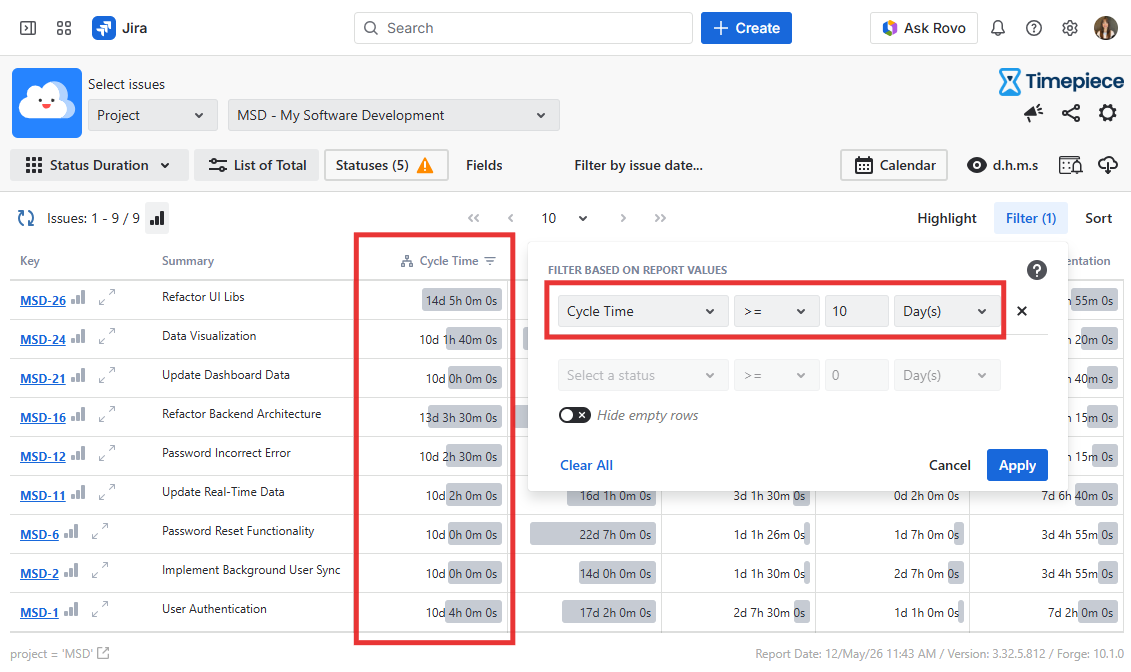
Task: Go to first page arrows
Action: pyautogui.click(x=473, y=218)
